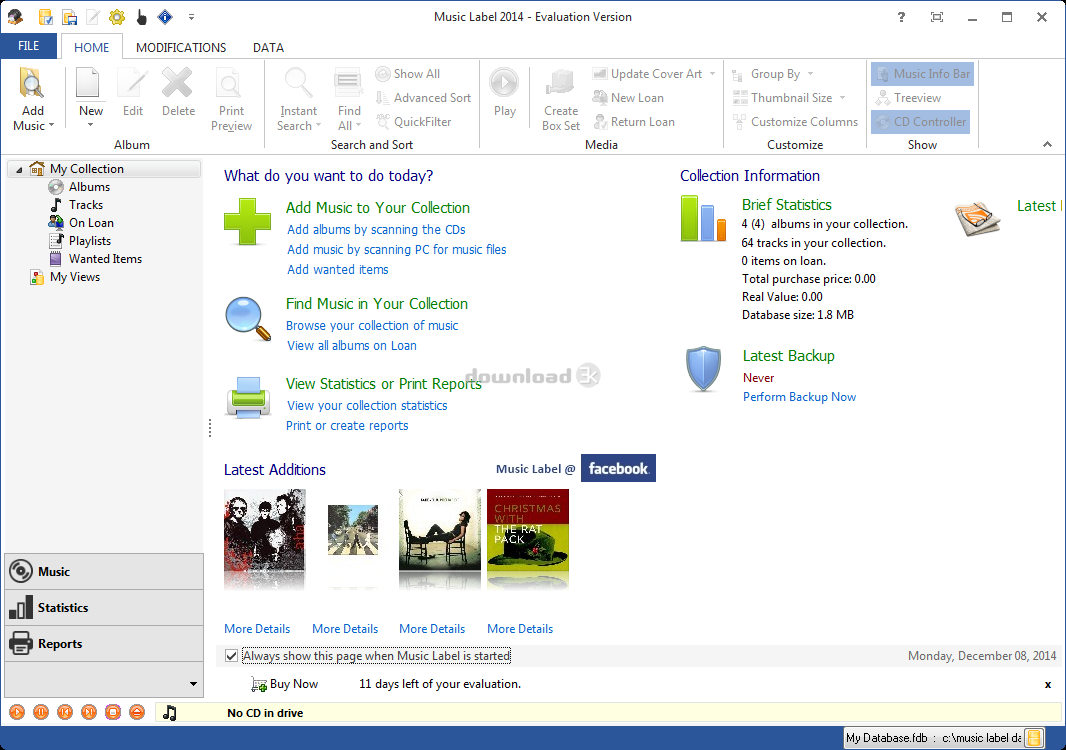Click the blue info diamond icon
The height and width of the screenshot is (750, 1066).
pyautogui.click(x=165, y=17)
